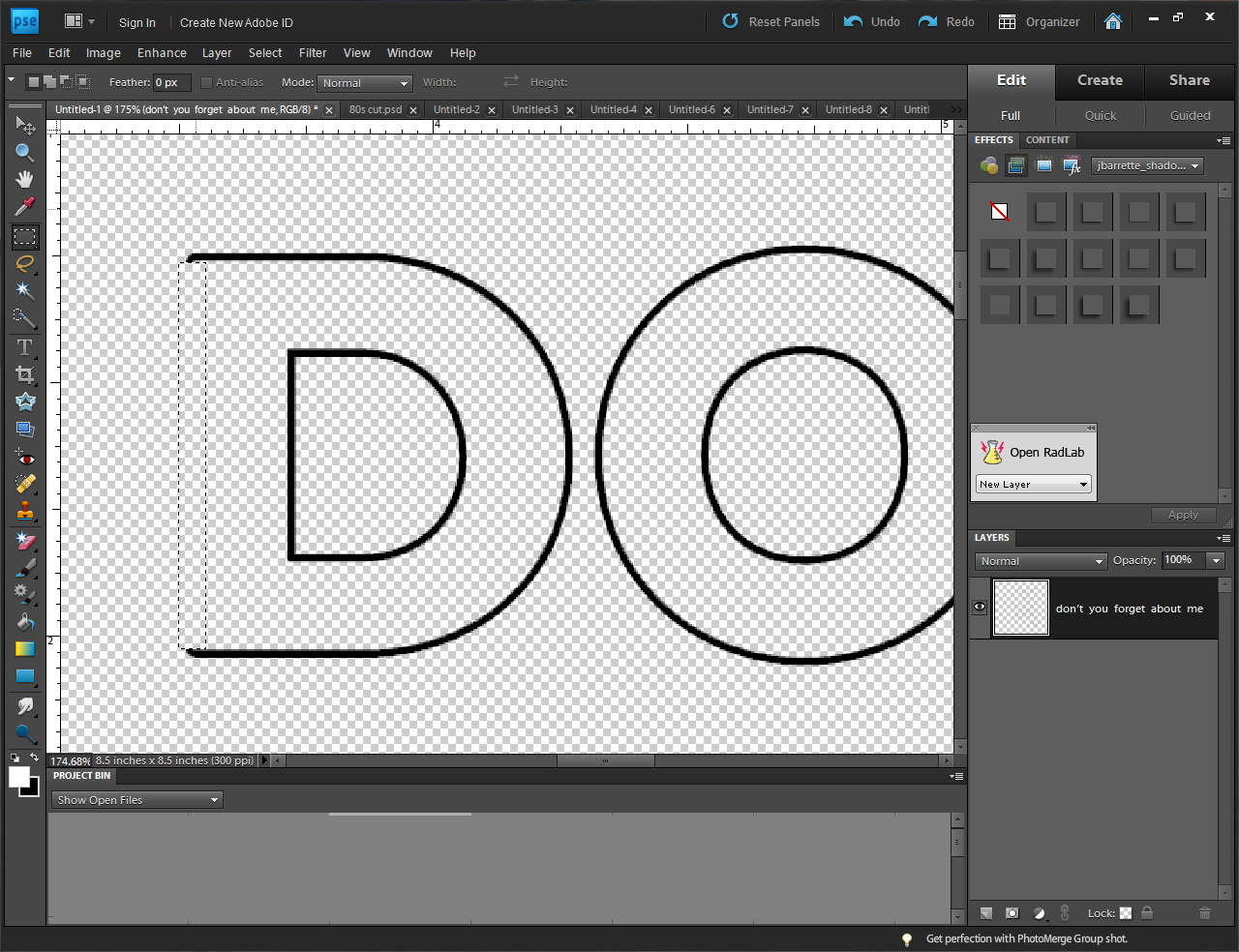Screen dimensions: 1239x952
Task: Open the Organizer
Action: pos(1040,22)
